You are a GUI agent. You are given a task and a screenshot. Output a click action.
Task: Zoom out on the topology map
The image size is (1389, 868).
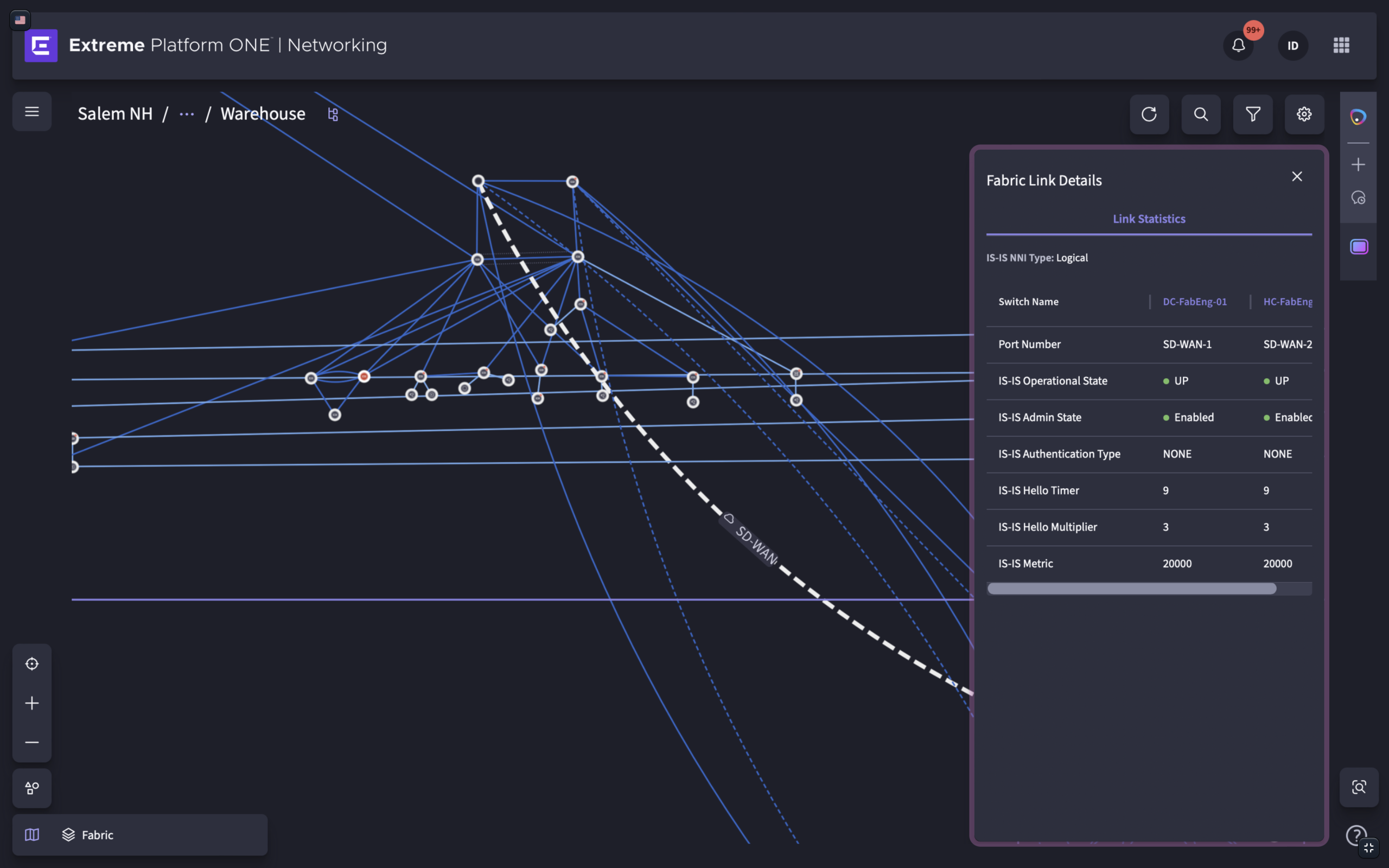[32, 742]
